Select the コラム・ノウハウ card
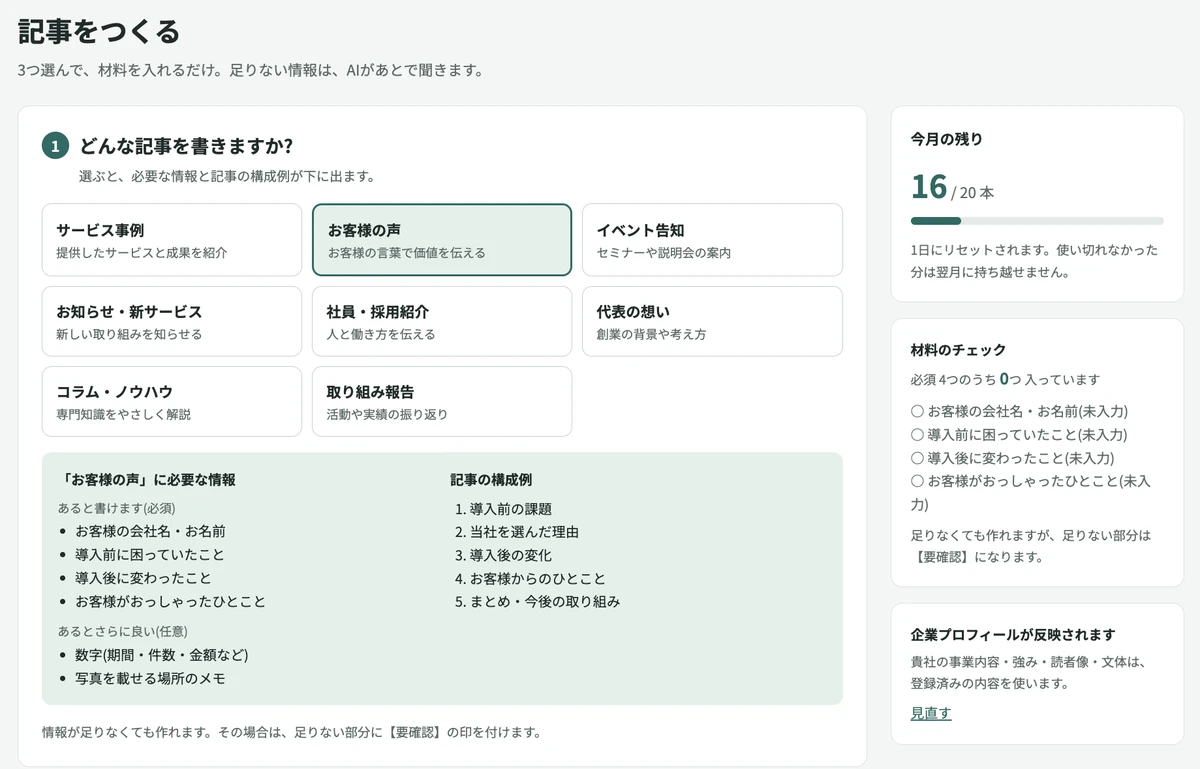Screen dimensions: 1200x769 click(172, 401)
